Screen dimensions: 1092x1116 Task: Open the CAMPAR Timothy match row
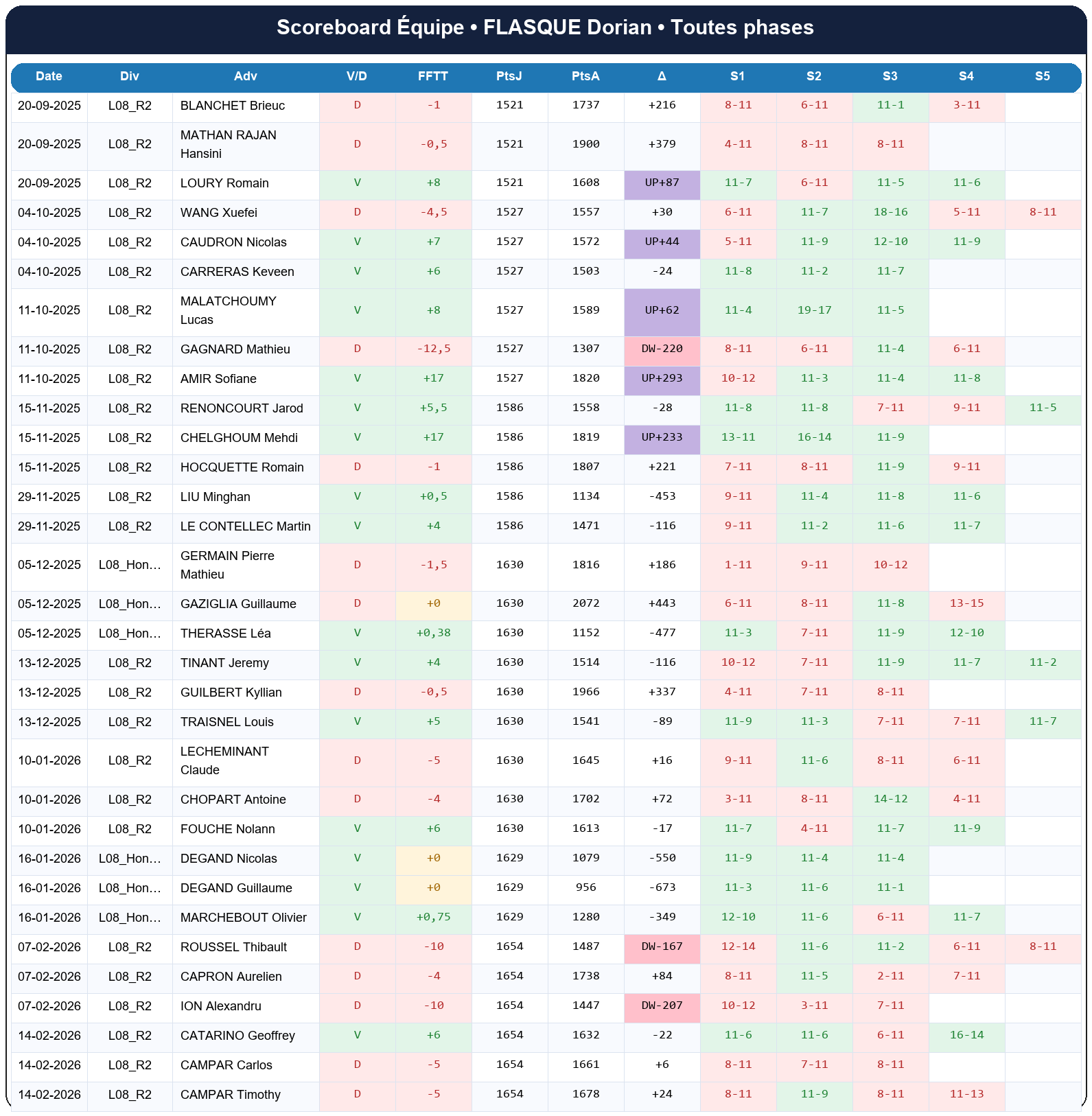[230, 1095]
